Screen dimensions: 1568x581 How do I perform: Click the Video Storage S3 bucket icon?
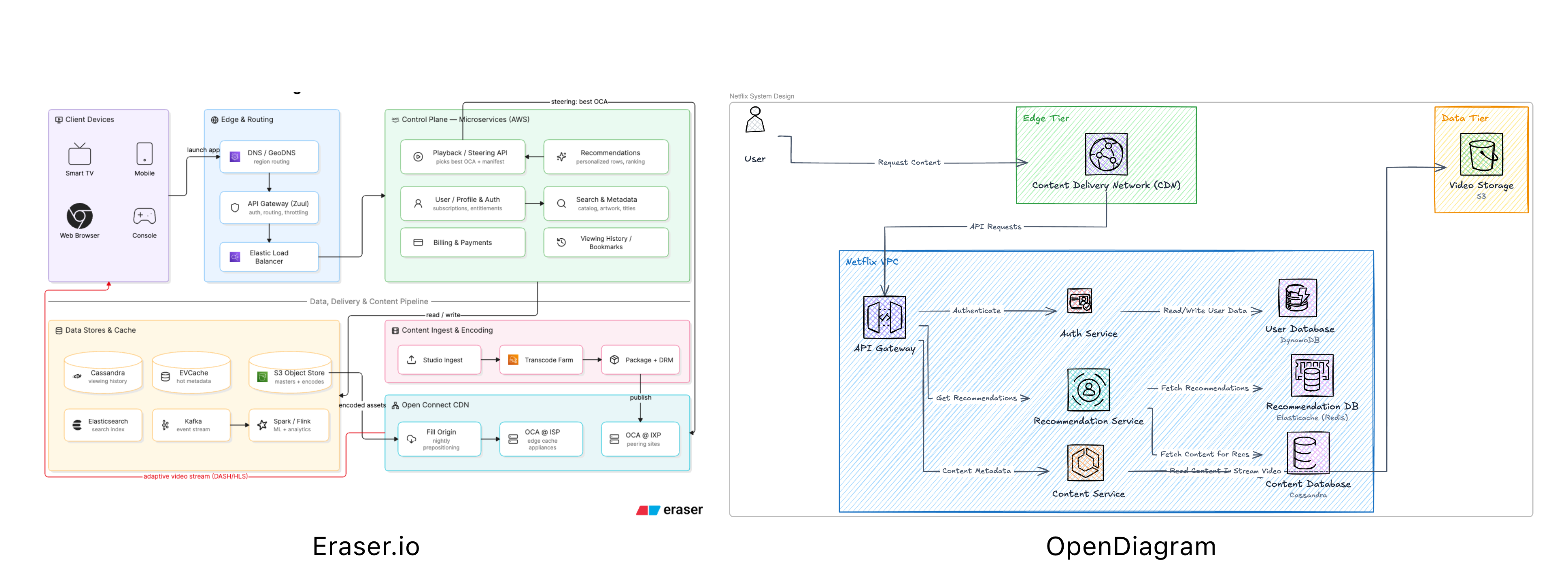(x=1481, y=154)
